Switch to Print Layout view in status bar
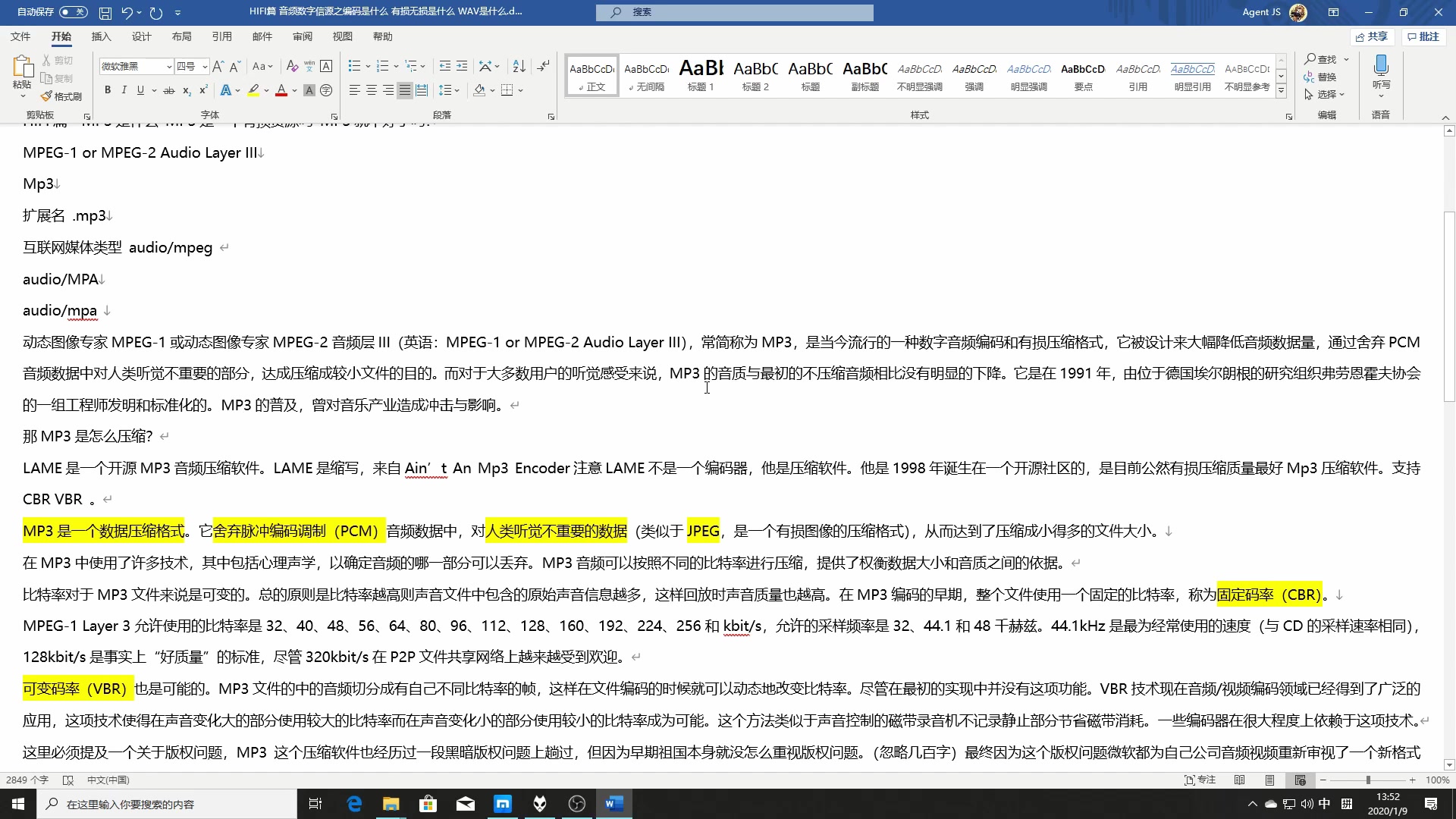 click(1269, 780)
